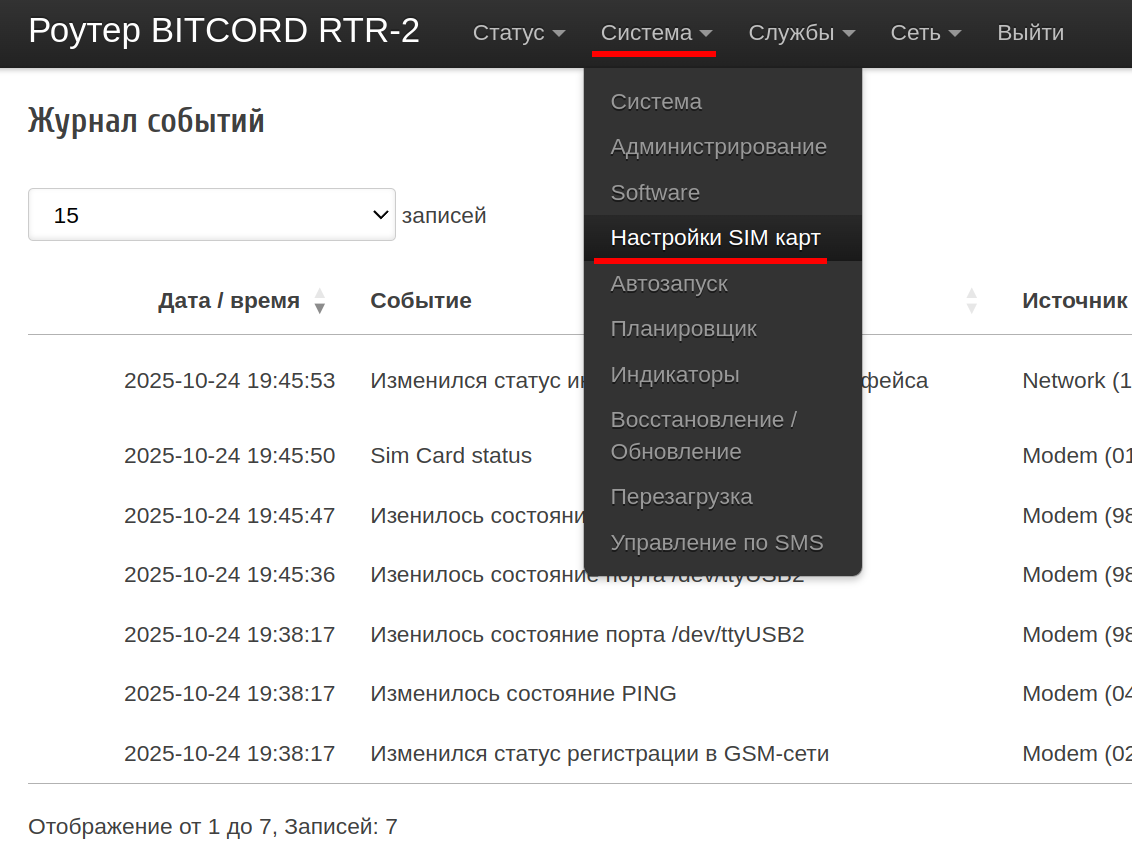
Task: Open Администрирование from the menu
Action: click(718, 147)
